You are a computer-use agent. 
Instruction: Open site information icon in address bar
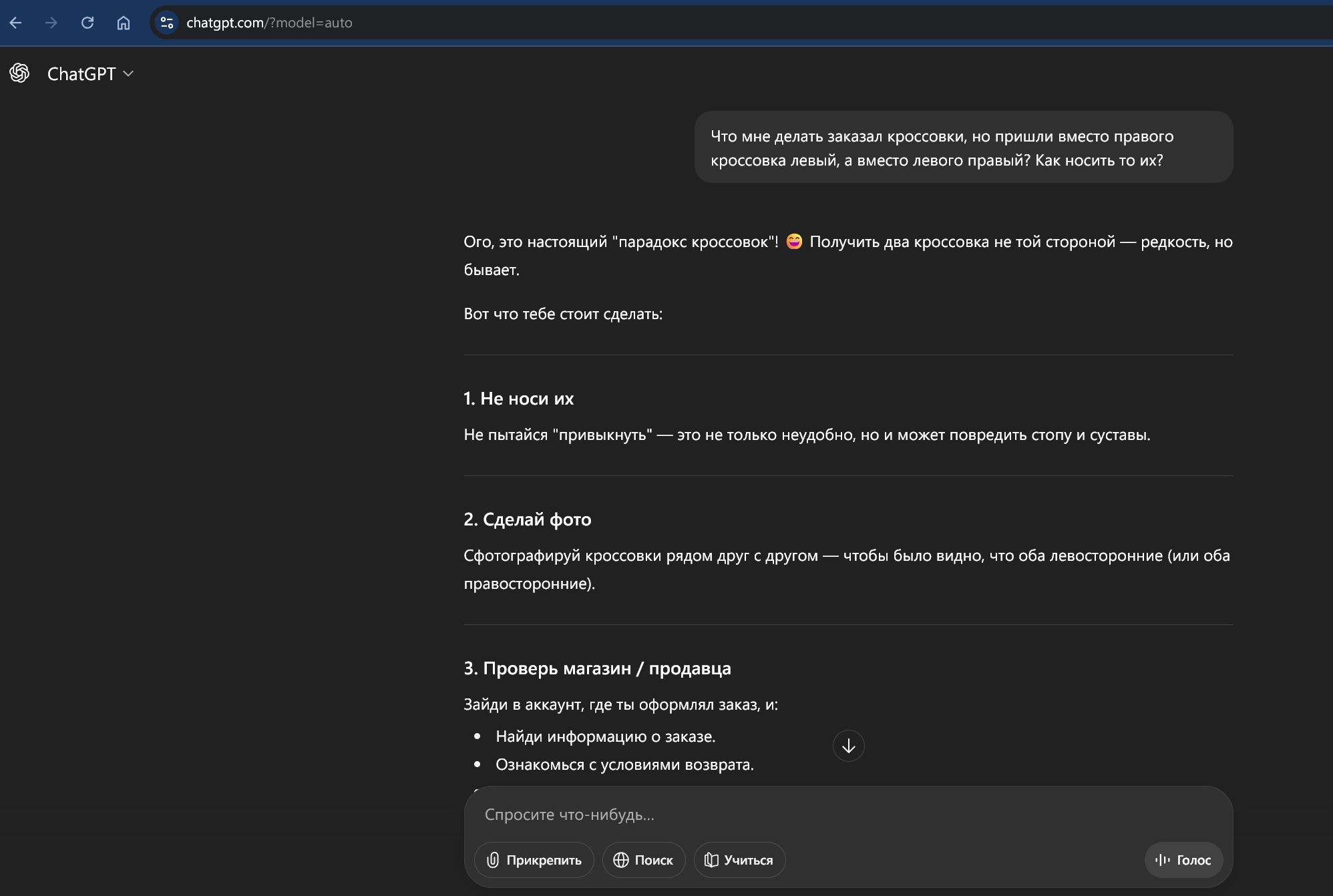coord(167,23)
